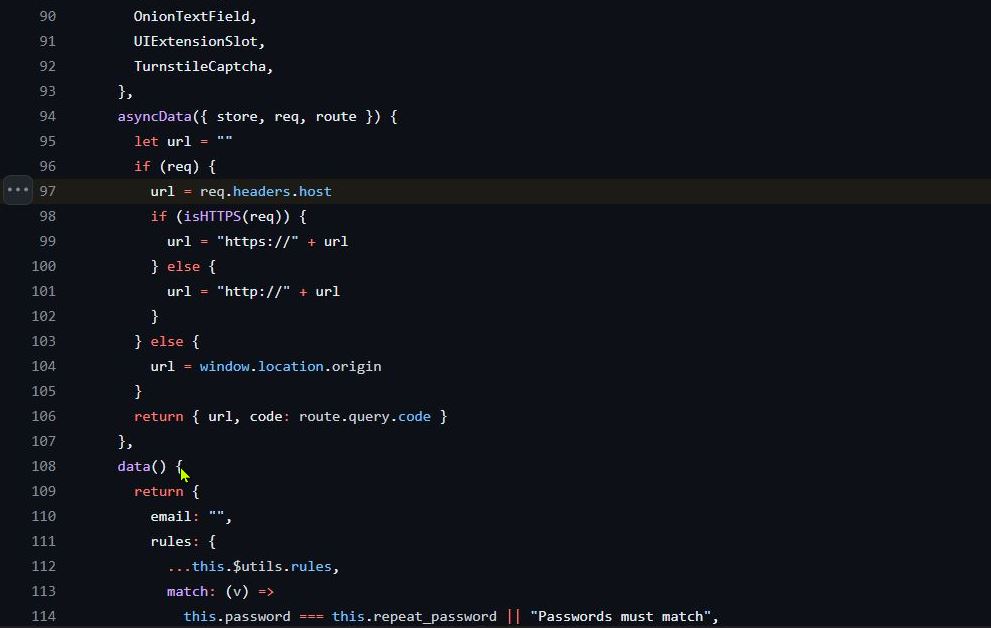Select line number 108
Screen dimensions: 991x628
[x=44, y=466]
